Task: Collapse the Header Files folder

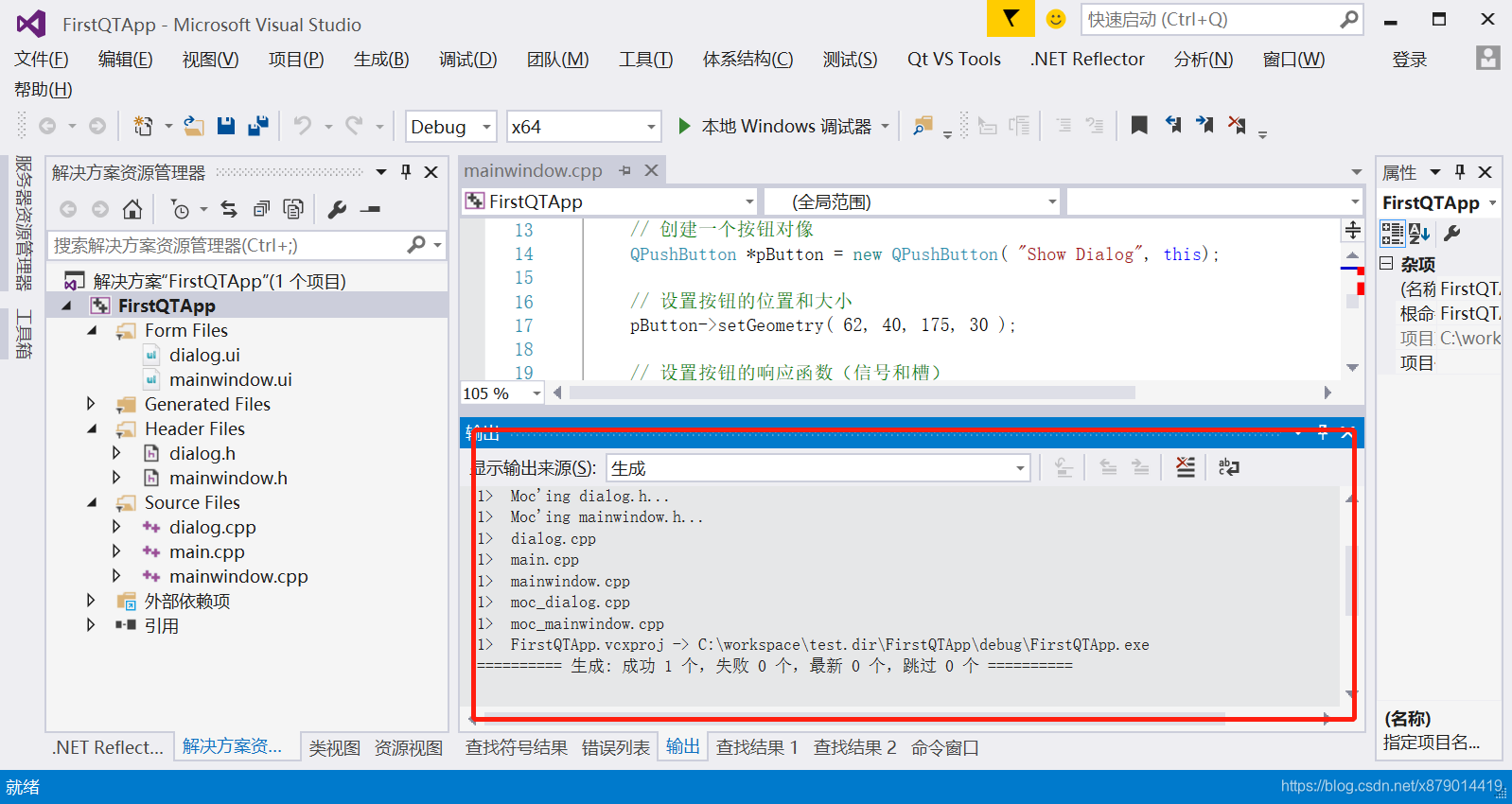Action: 92,429
